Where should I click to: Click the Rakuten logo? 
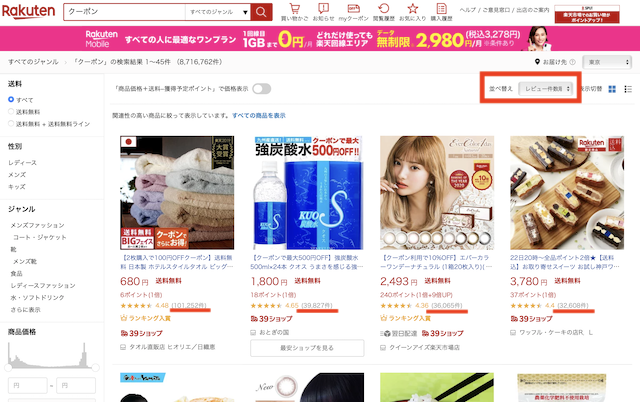point(29,12)
